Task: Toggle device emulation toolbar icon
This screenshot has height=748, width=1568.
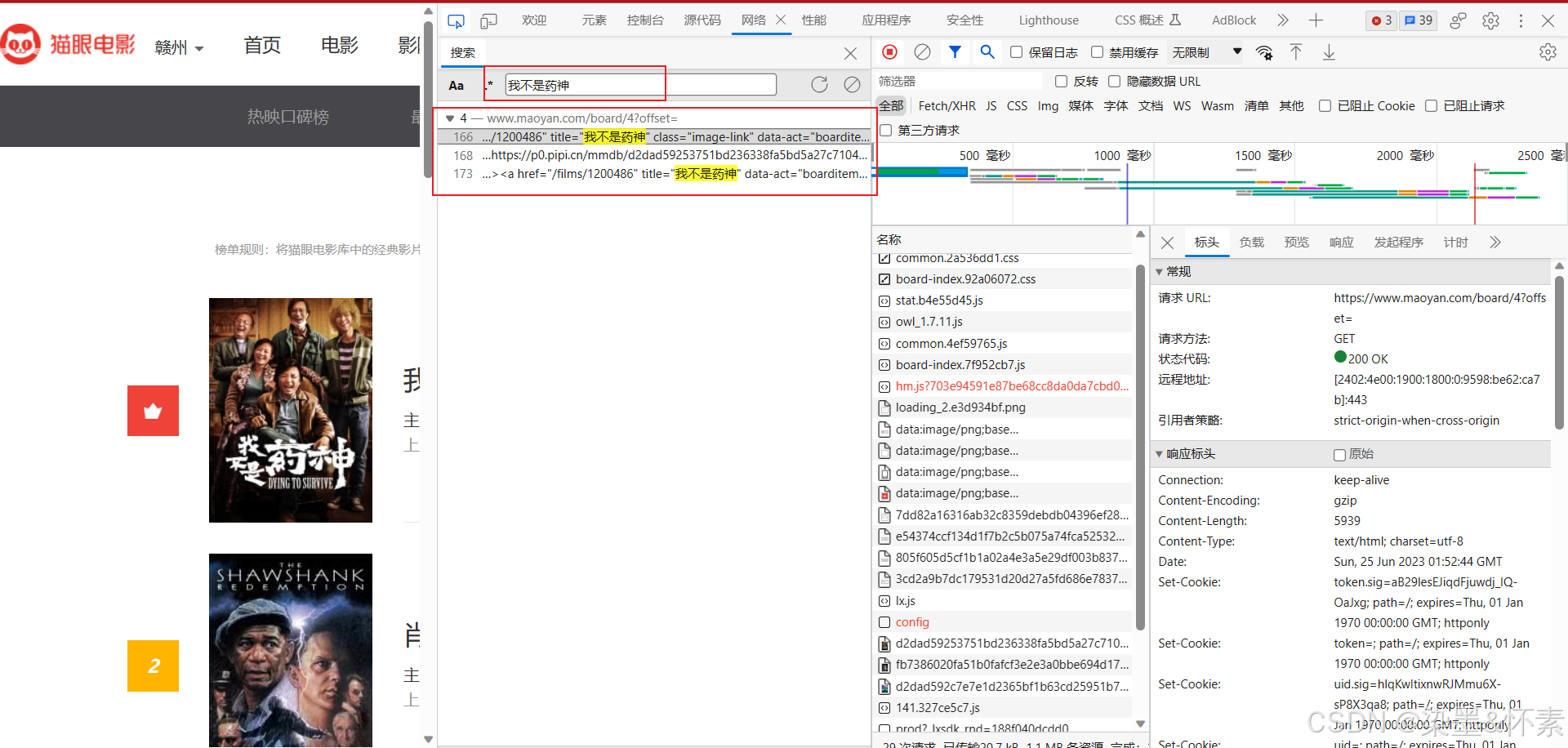Action: 488,20
